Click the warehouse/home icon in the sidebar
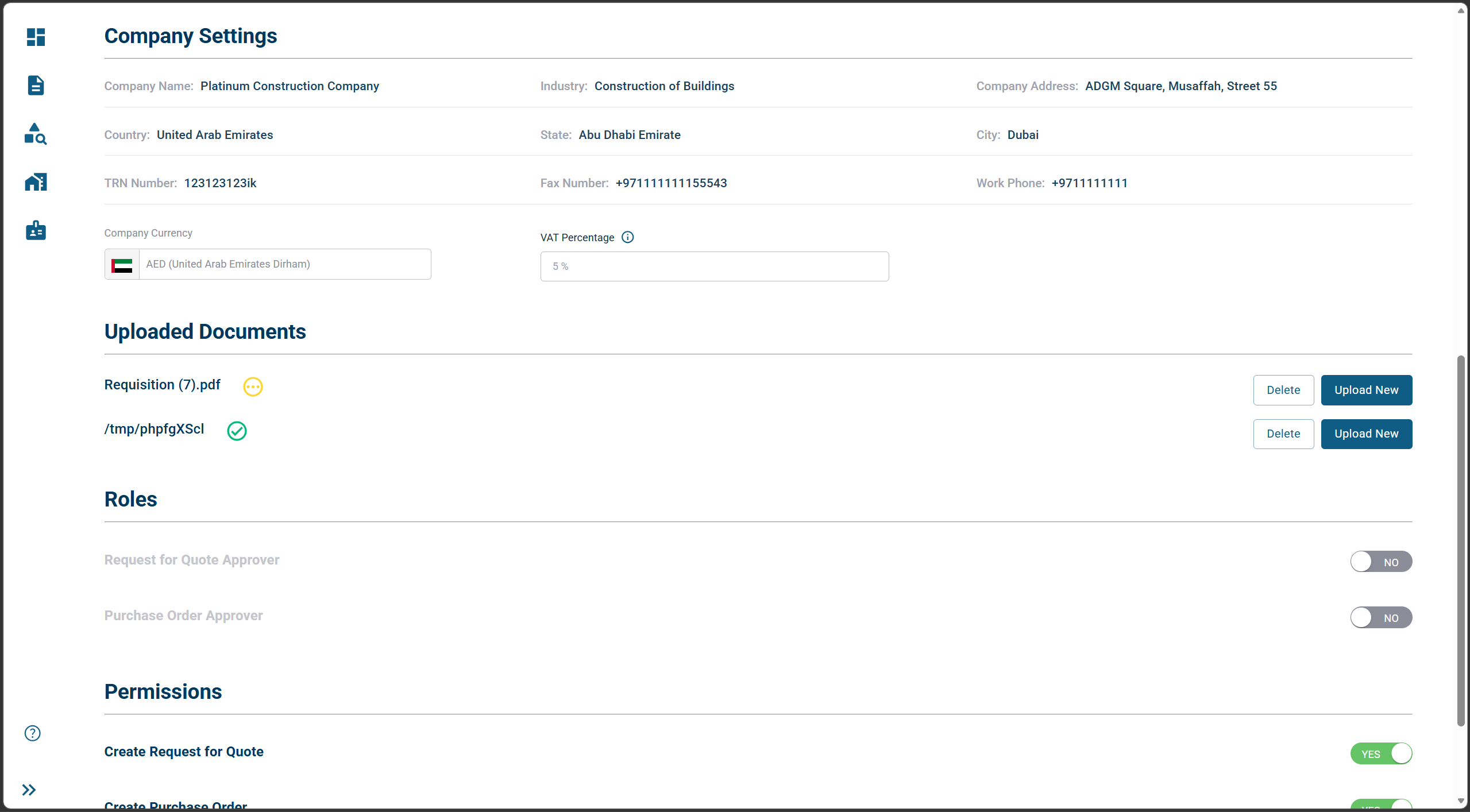Image resolution: width=1470 pixels, height=812 pixels. click(36, 181)
